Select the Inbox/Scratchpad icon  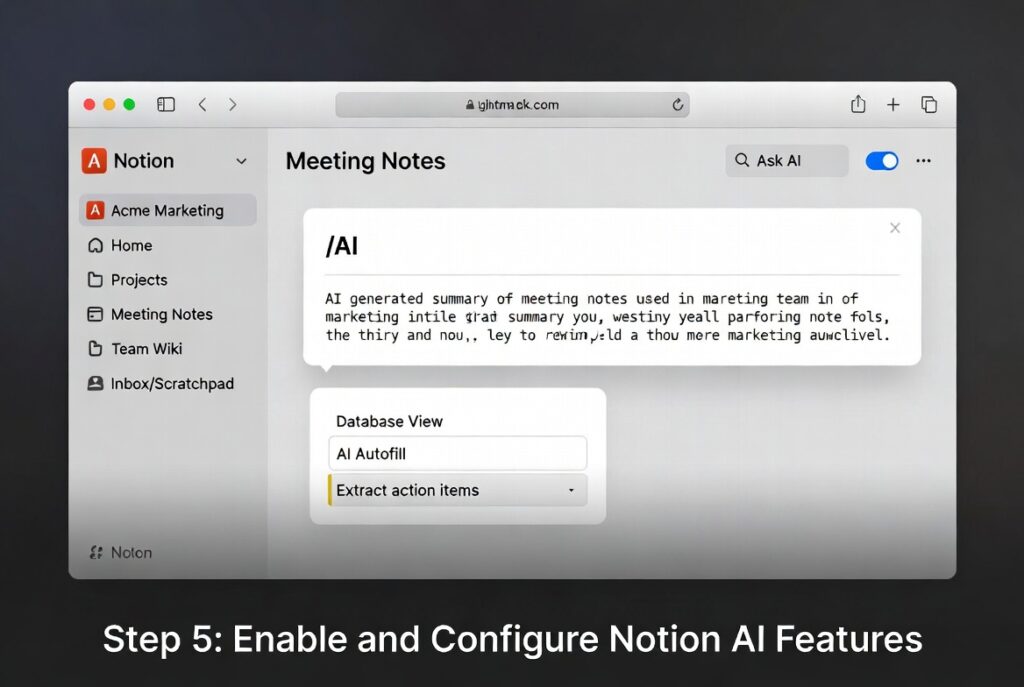point(94,383)
